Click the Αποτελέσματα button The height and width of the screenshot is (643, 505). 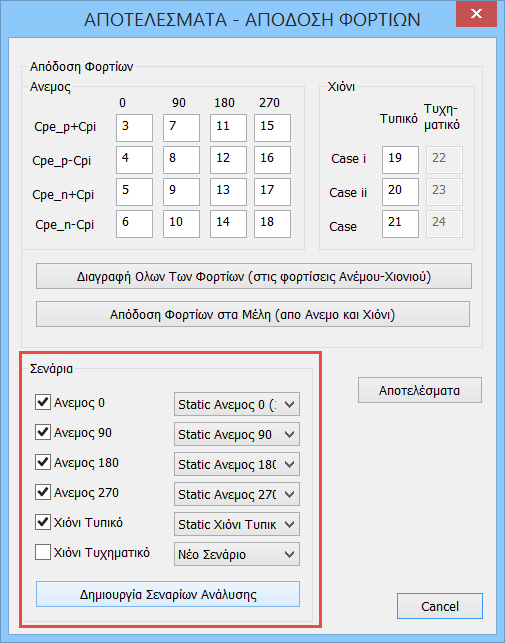[x=420, y=390]
